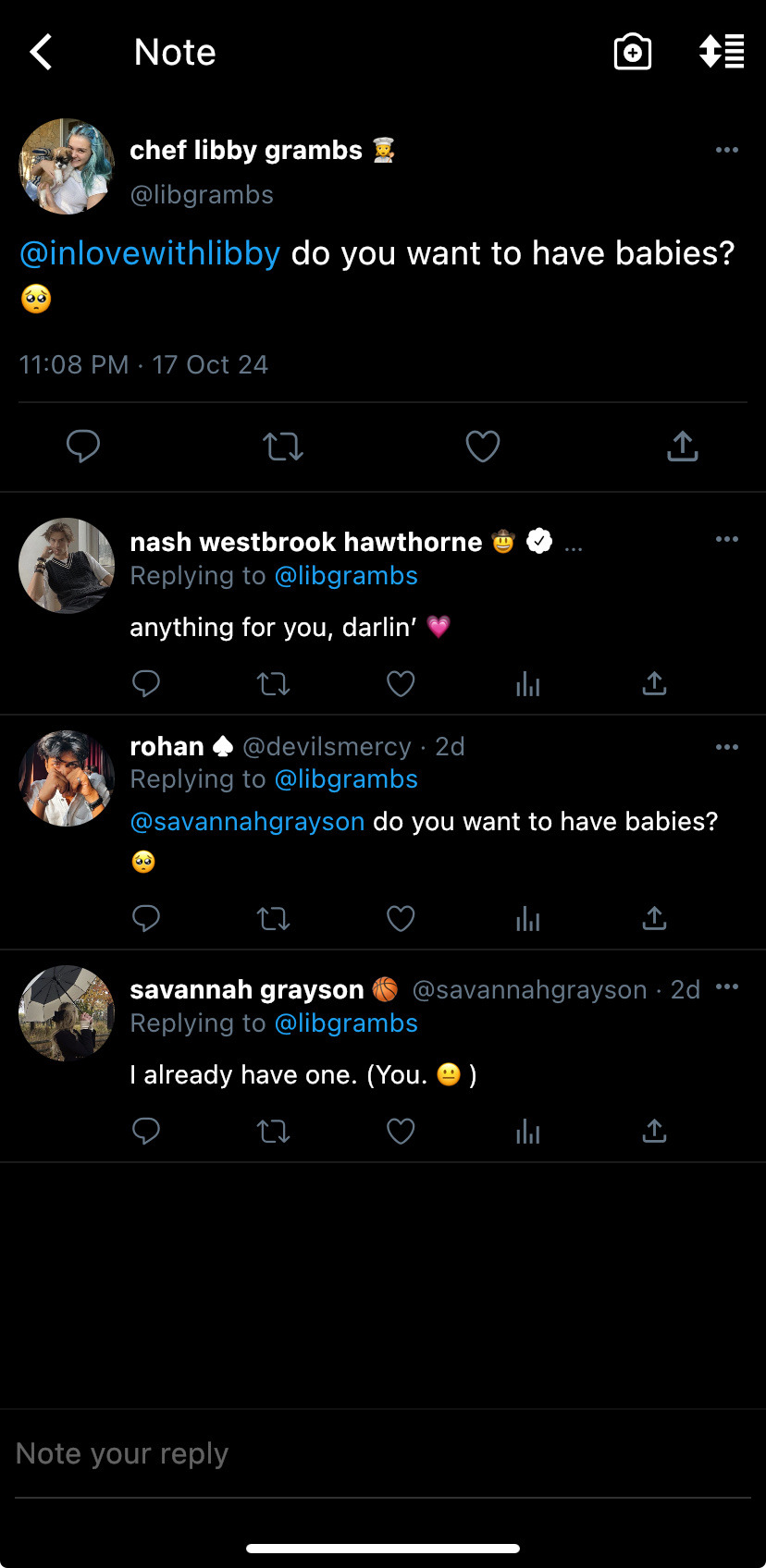The image size is (766, 1568).
Task: Open more options on the main note
Action: coord(727,150)
